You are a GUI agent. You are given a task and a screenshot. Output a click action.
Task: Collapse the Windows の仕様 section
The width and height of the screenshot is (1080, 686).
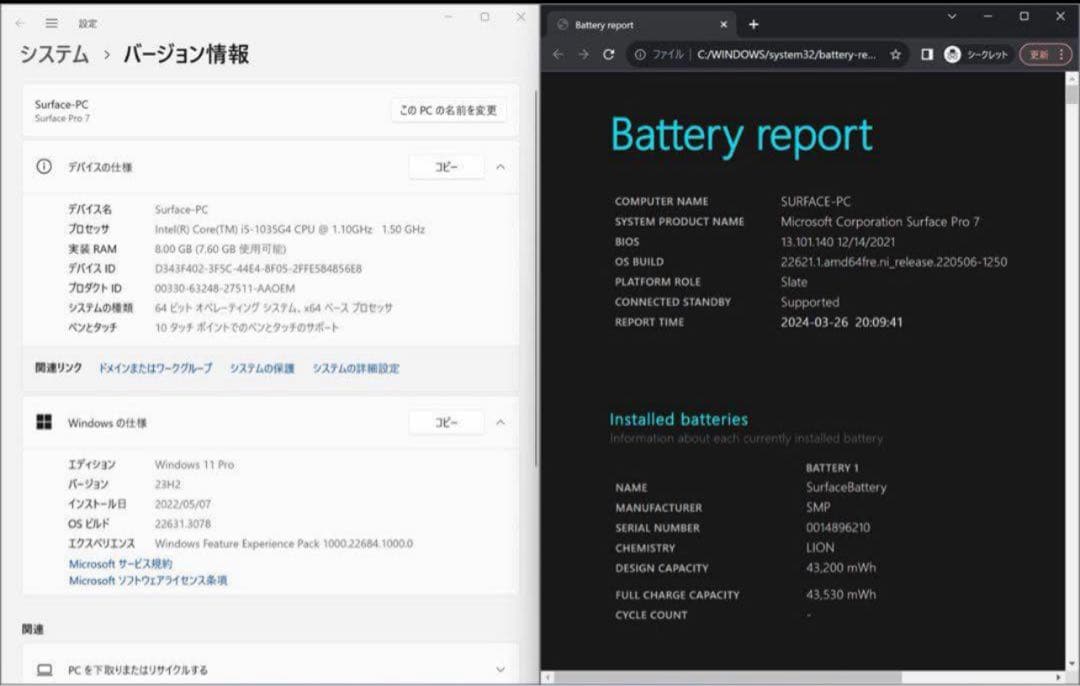coord(500,422)
